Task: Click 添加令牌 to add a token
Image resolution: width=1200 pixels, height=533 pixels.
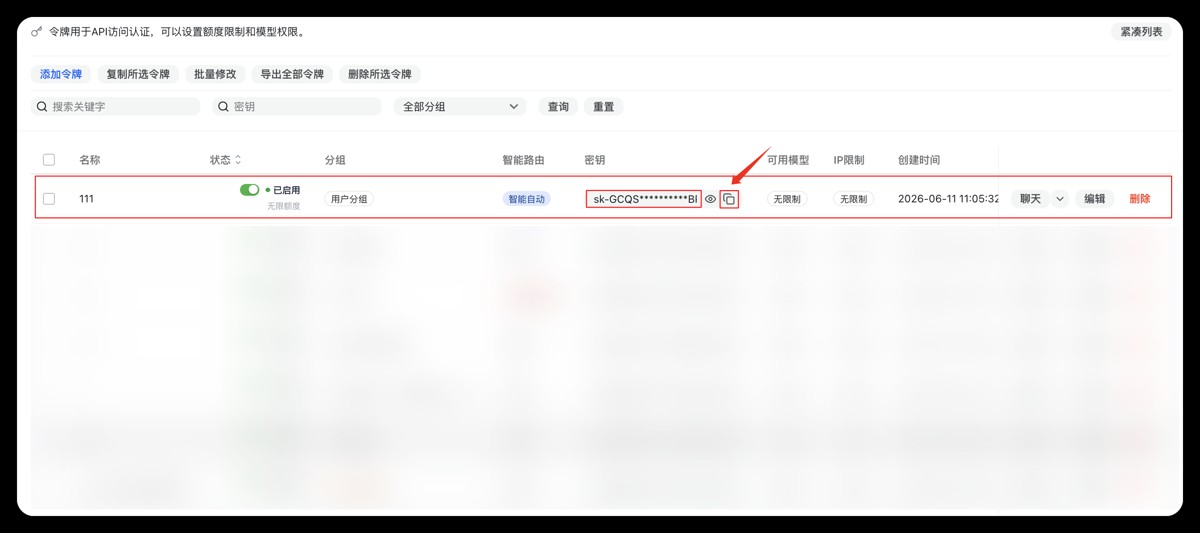Action: 60,74
